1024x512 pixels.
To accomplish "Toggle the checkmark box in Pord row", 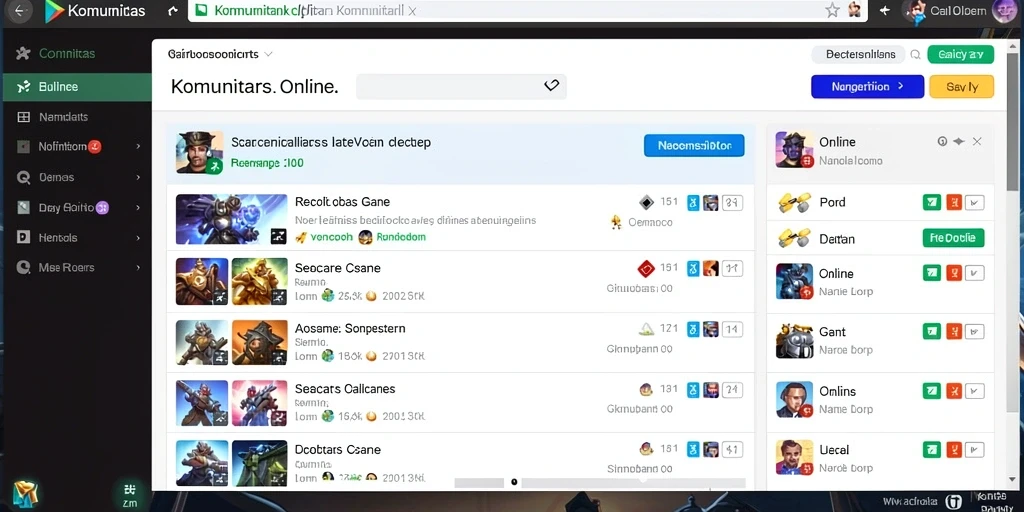I will 975,202.
